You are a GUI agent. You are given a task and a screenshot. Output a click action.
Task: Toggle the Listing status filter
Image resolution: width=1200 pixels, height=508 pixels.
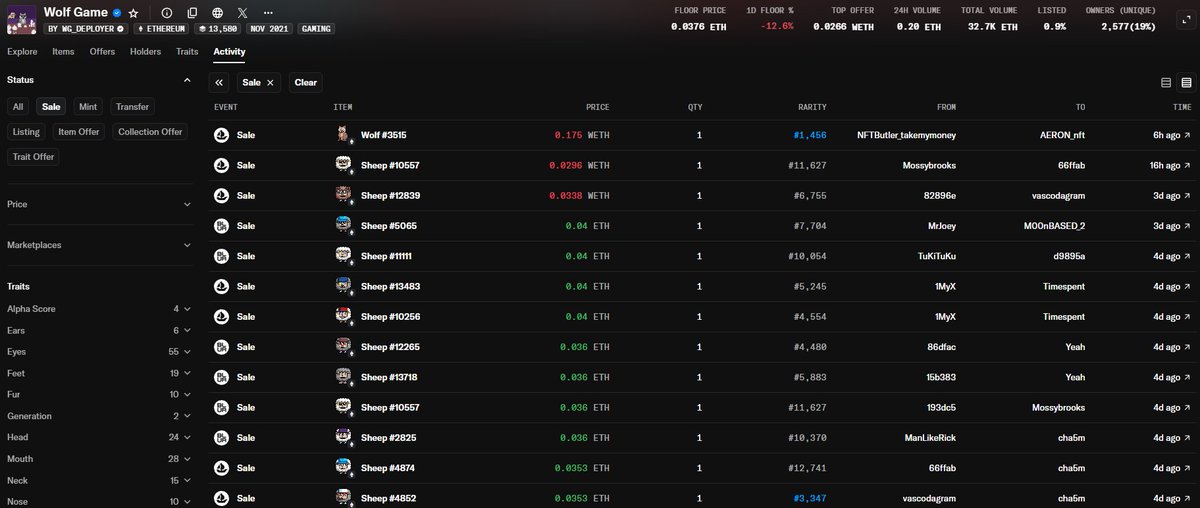27,131
